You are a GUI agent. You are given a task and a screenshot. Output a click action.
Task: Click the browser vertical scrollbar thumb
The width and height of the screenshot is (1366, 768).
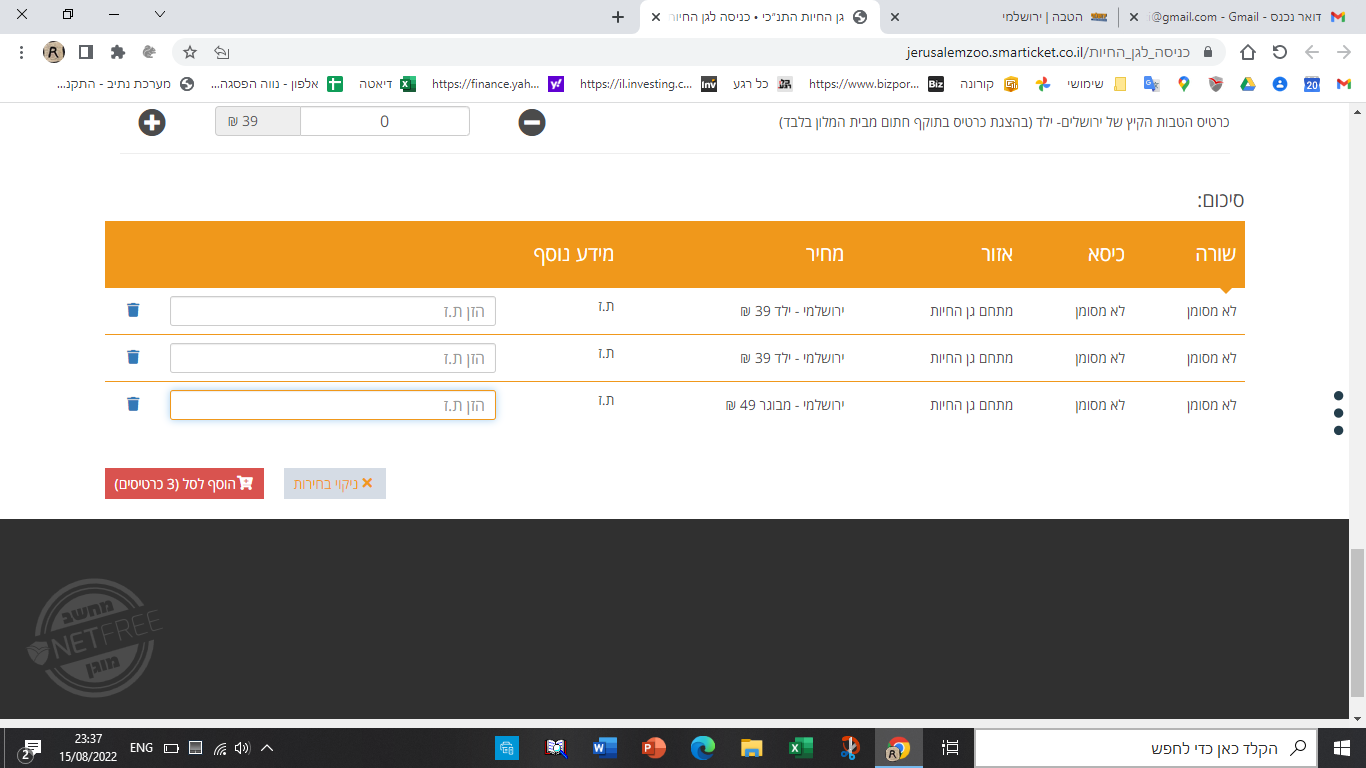(x=1357, y=622)
